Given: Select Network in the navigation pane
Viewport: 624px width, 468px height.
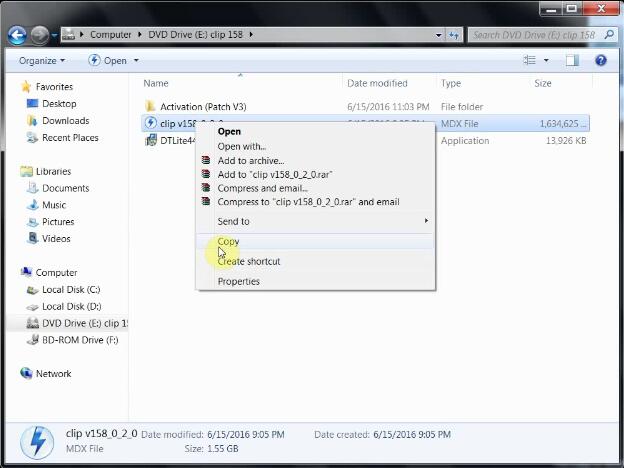Looking at the screenshot, I should tap(53, 374).
